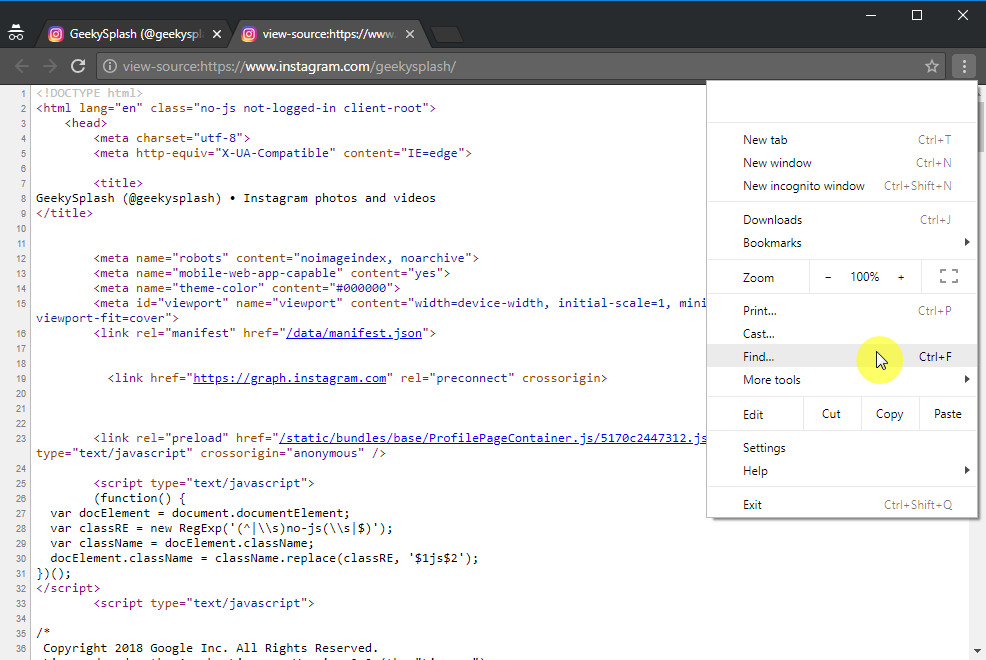Click the incognito icon in the title bar

(x=16, y=33)
